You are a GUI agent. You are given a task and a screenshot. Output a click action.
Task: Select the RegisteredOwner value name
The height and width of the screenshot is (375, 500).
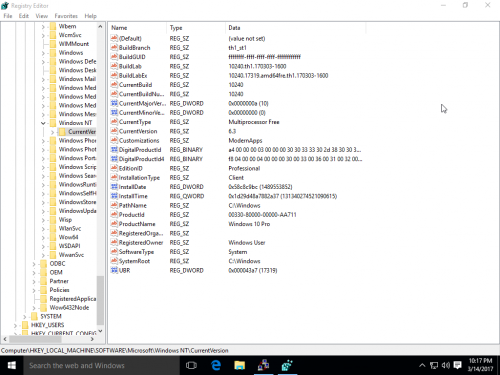[141, 242]
